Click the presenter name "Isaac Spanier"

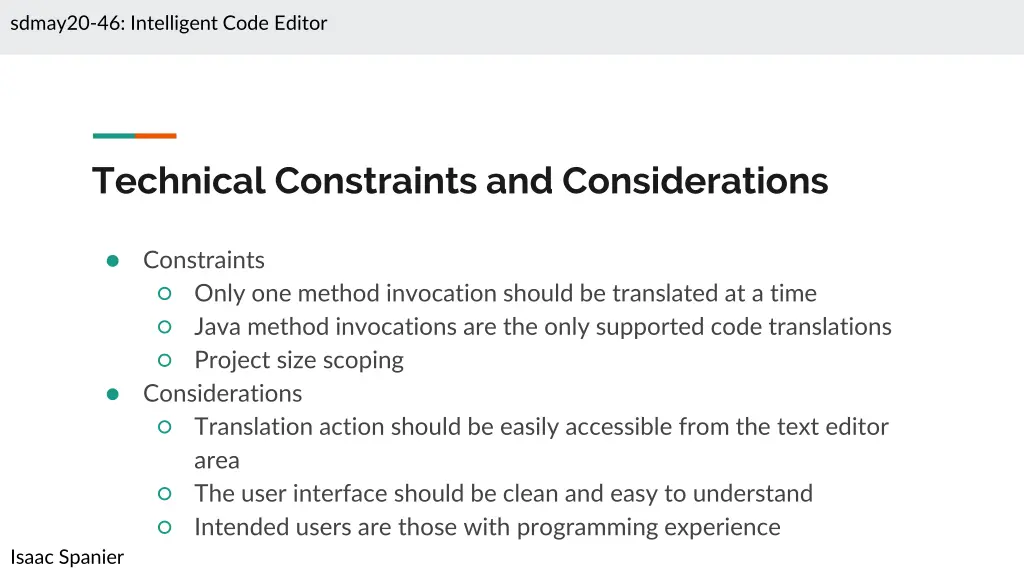click(x=67, y=557)
